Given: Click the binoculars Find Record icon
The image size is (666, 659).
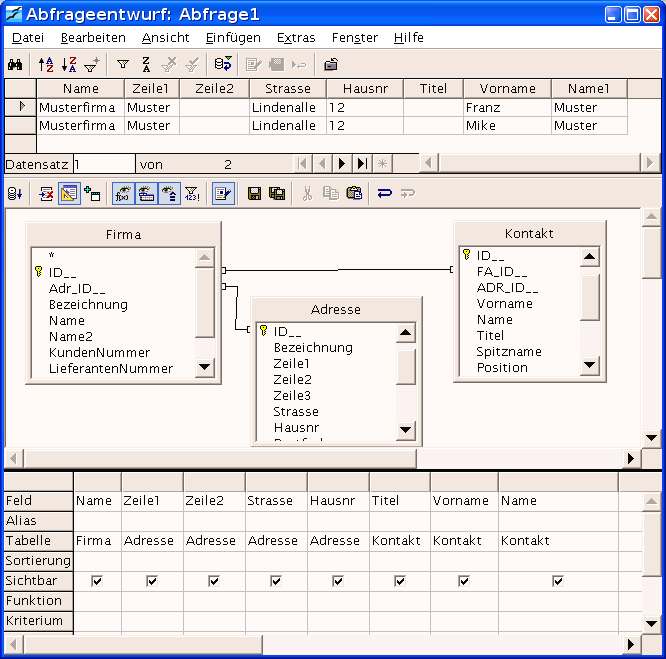Looking at the screenshot, I should 15,64.
